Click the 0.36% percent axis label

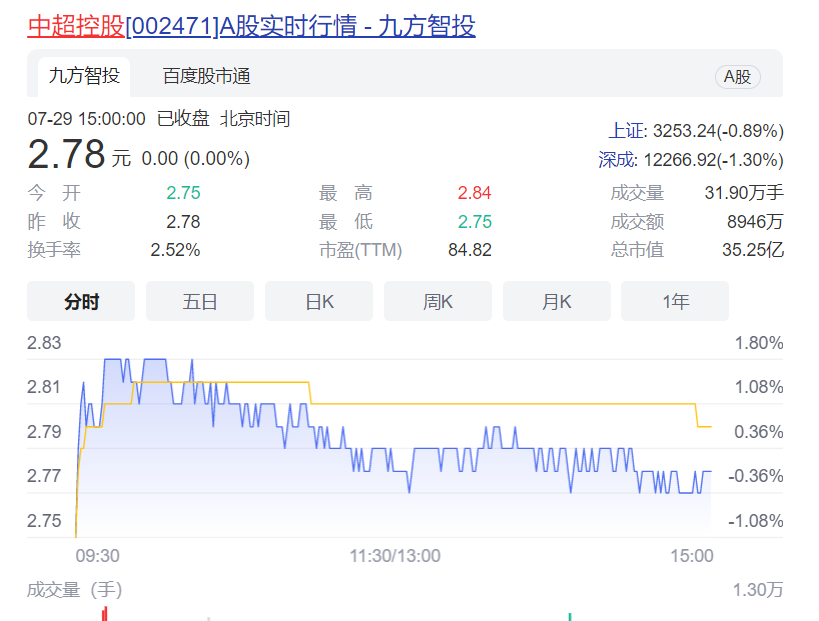tap(759, 432)
